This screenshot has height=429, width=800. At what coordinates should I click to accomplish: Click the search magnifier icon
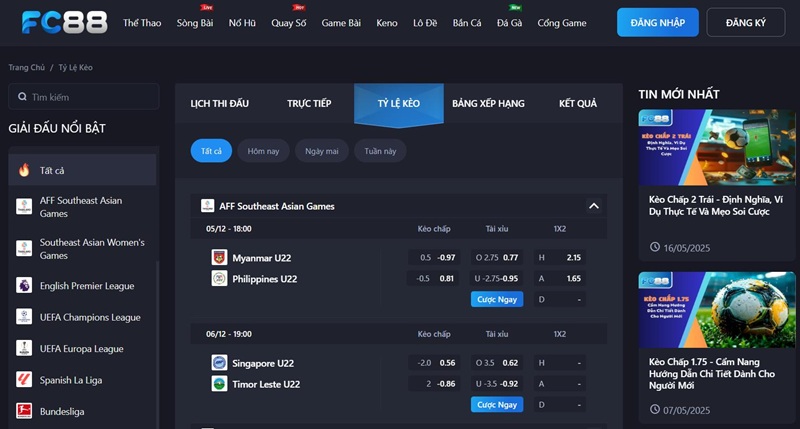(21, 97)
